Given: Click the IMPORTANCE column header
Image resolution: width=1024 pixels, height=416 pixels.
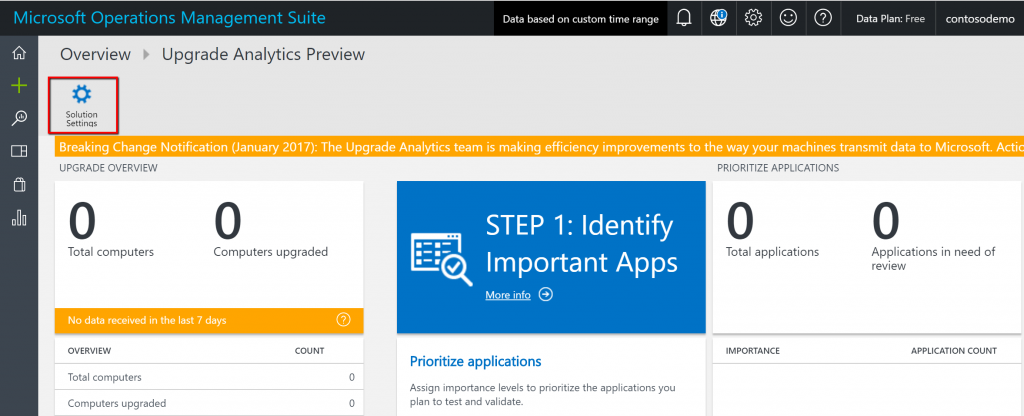Looking at the screenshot, I should (752, 351).
